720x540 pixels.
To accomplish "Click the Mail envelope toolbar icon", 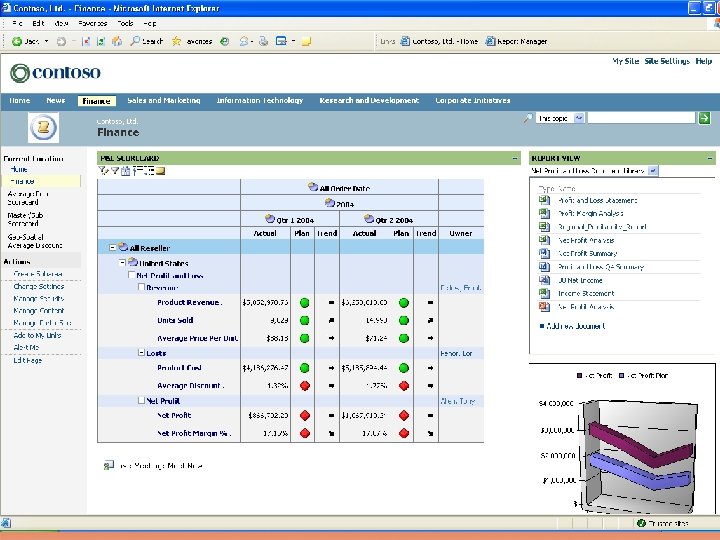I will pyautogui.click(x=244, y=41).
